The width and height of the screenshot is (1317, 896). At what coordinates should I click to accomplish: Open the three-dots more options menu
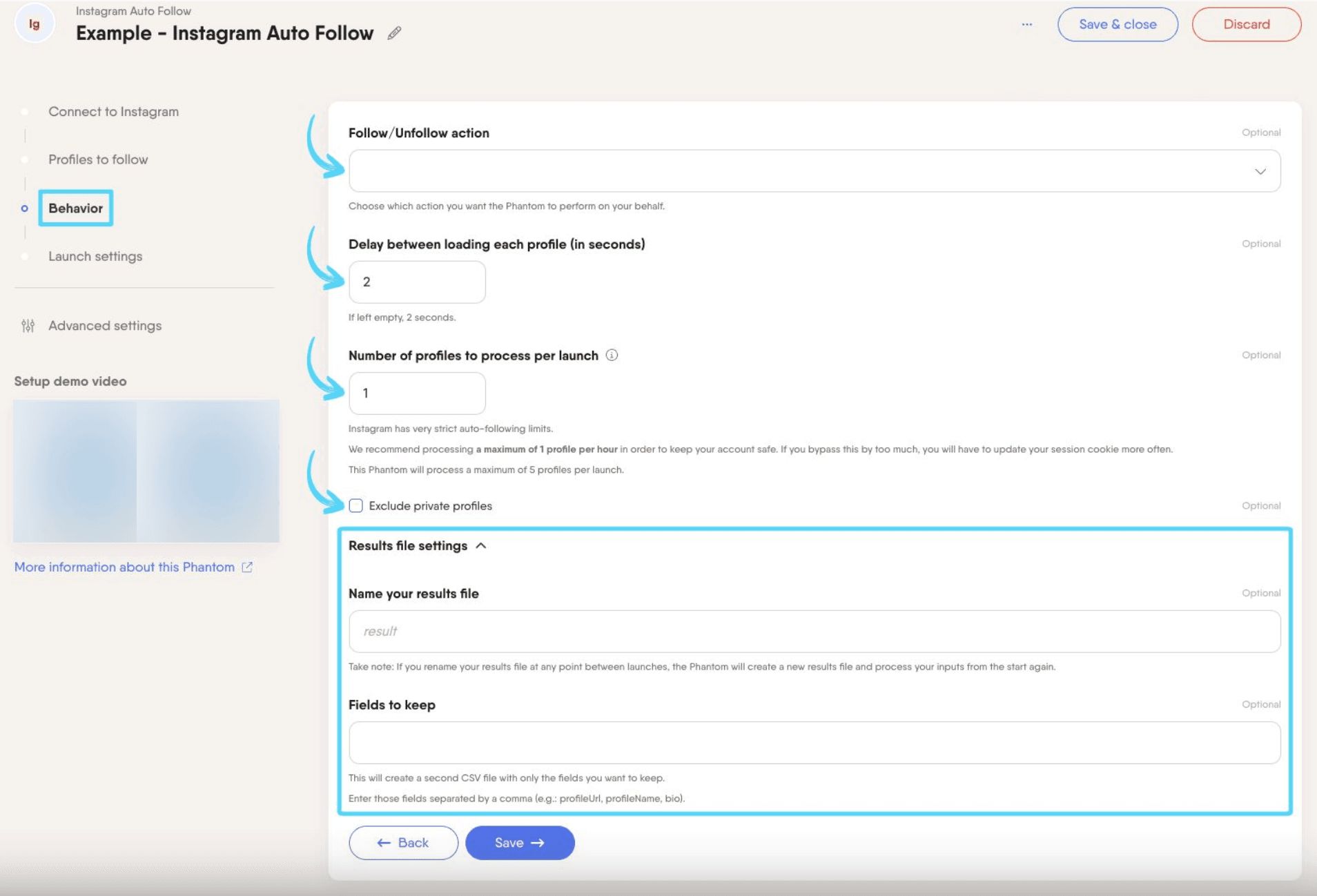(x=1027, y=24)
